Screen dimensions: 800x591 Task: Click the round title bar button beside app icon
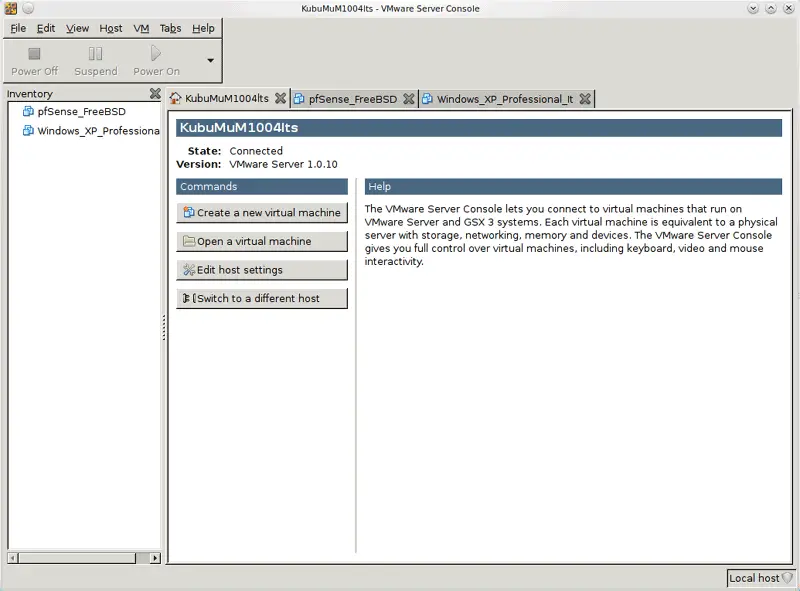pos(28,8)
